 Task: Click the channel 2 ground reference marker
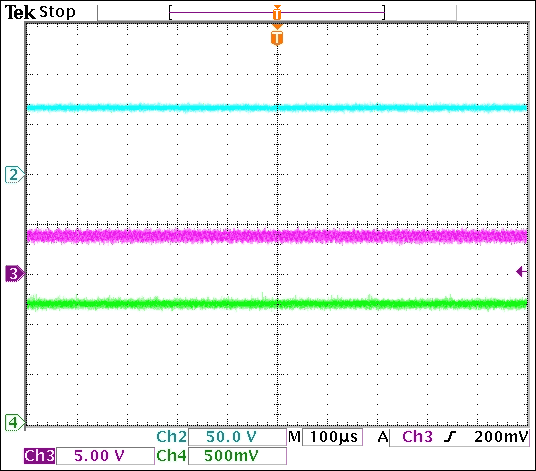(x=15, y=175)
